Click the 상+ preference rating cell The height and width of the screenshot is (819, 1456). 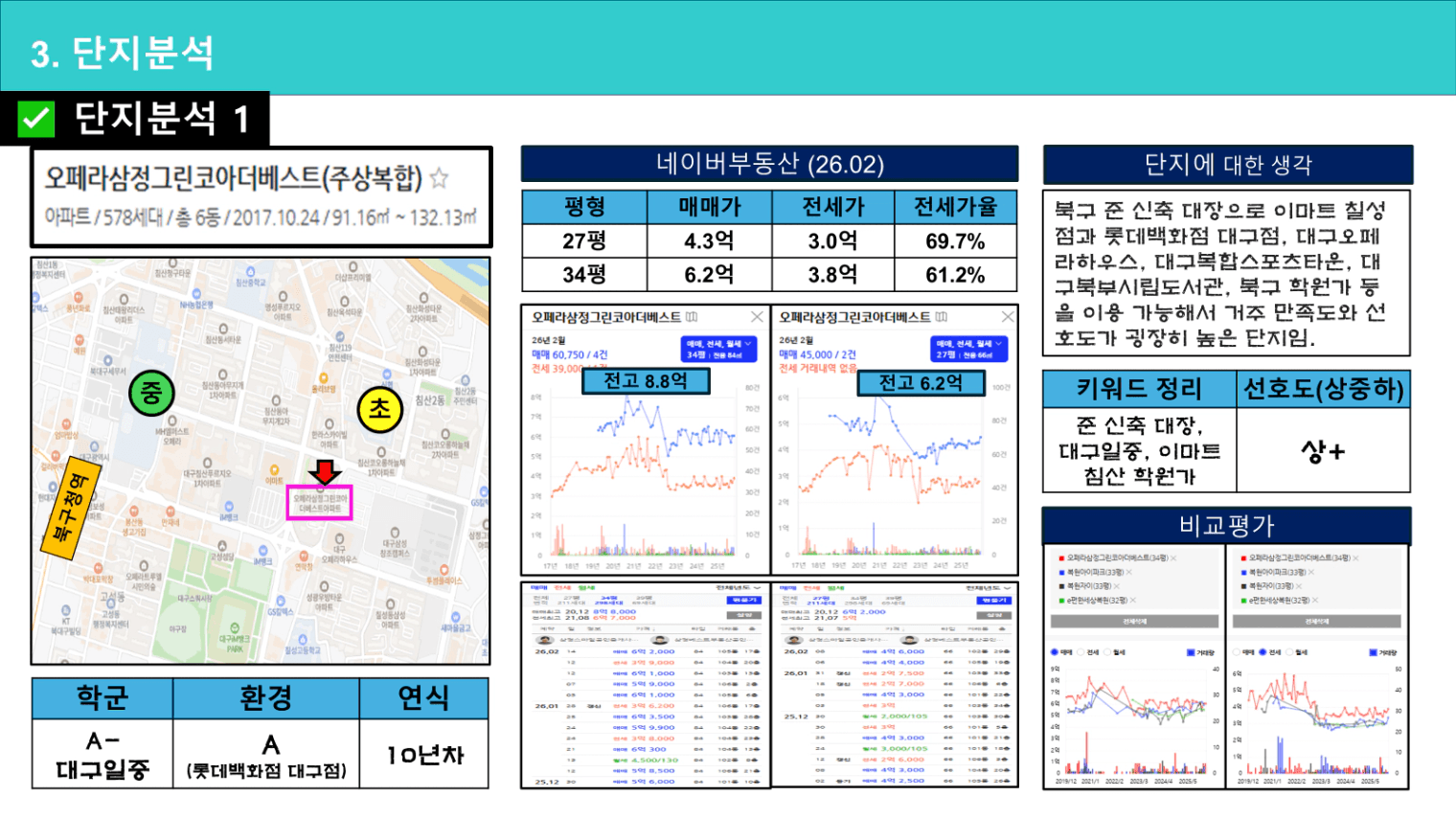click(1323, 450)
